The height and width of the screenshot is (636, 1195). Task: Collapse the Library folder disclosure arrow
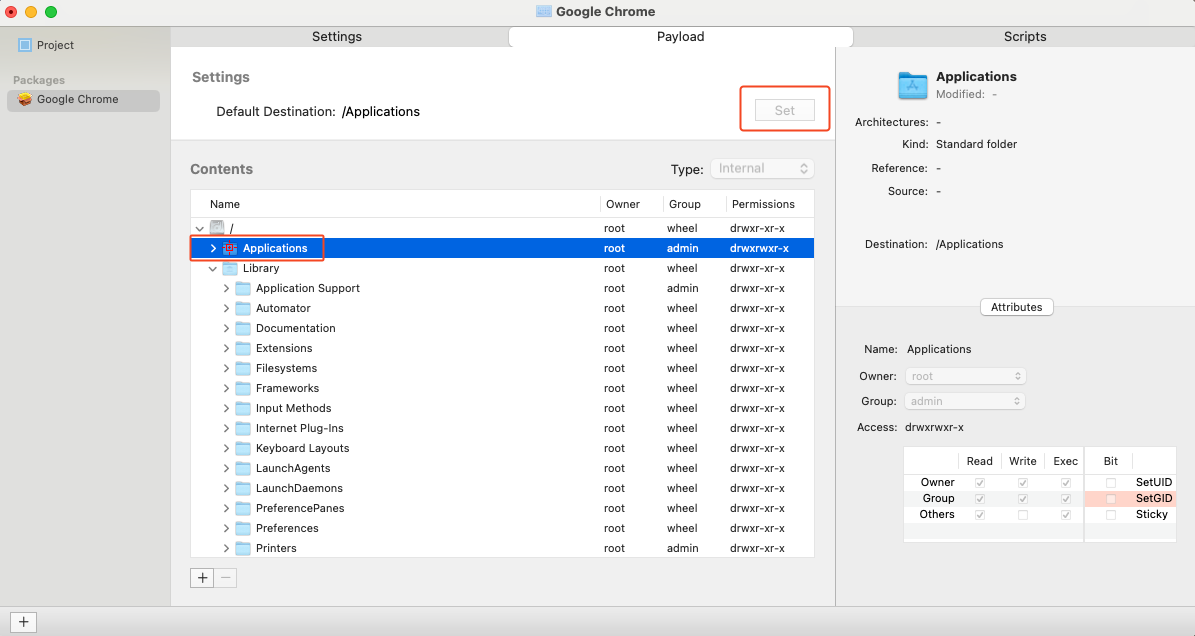click(x=213, y=268)
